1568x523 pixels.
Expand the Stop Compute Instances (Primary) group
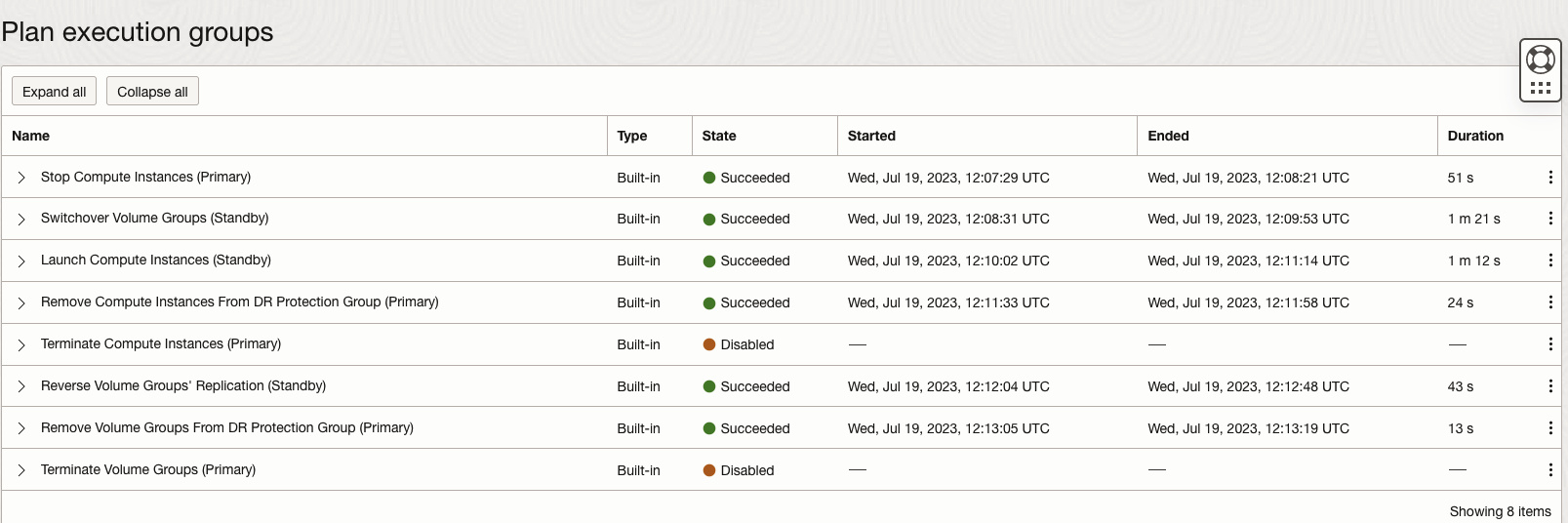(21, 178)
